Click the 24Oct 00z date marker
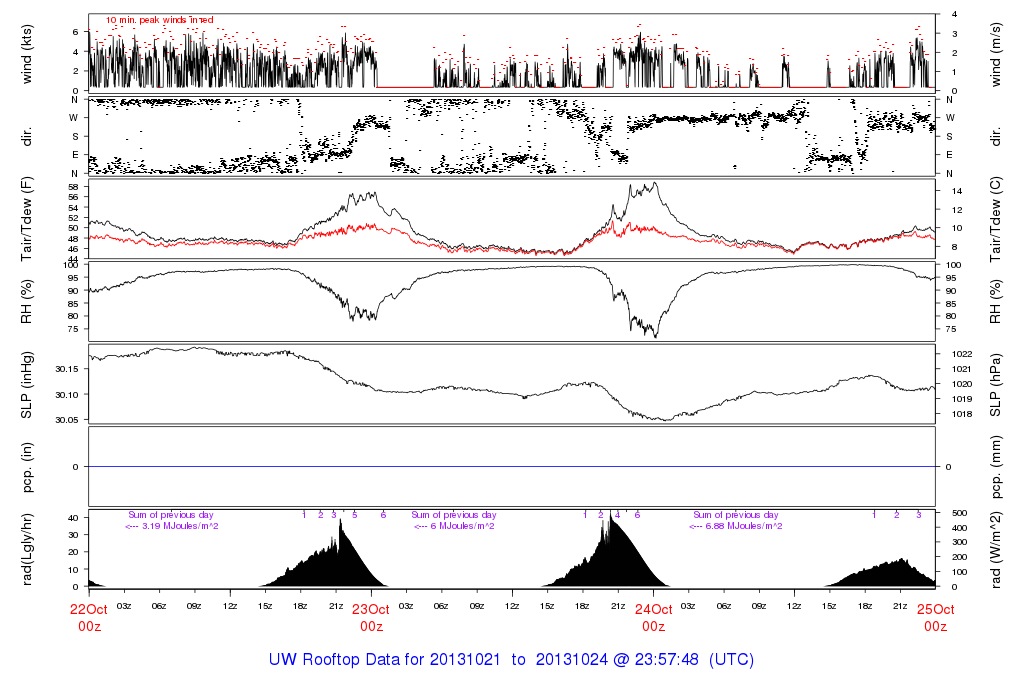The width and height of the screenshot is (1024, 700). click(x=653, y=618)
